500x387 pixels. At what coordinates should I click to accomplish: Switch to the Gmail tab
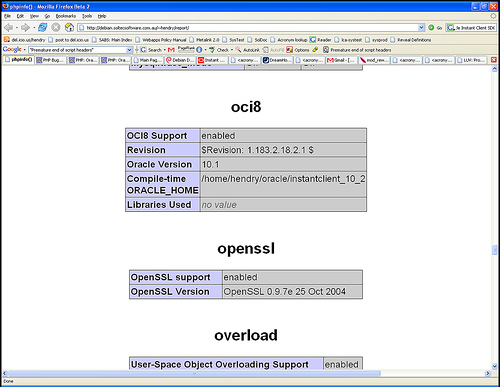342,60
